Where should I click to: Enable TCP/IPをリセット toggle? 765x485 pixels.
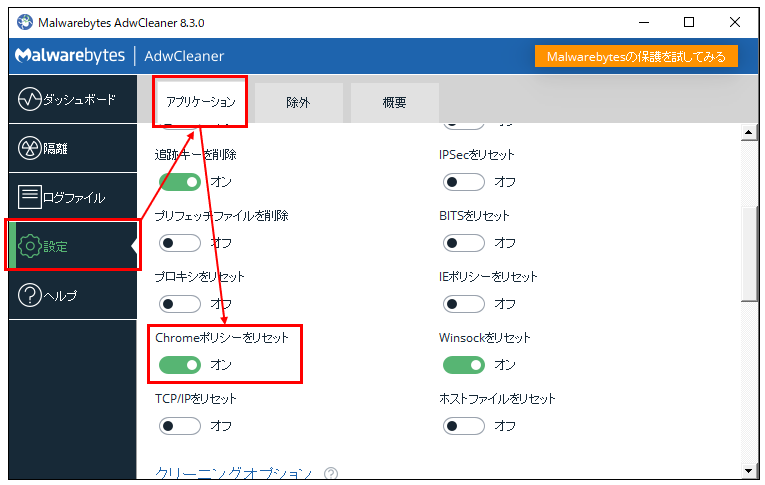(x=180, y=426)
